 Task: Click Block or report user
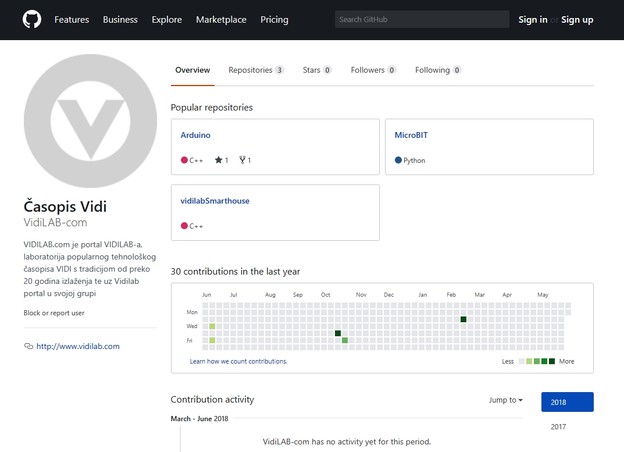54,313
